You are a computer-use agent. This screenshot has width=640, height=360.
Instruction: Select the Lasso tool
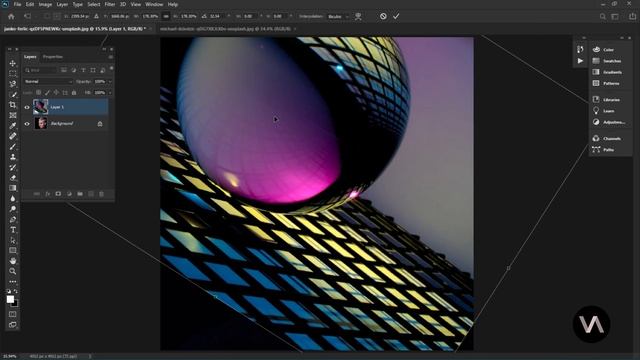13,84
